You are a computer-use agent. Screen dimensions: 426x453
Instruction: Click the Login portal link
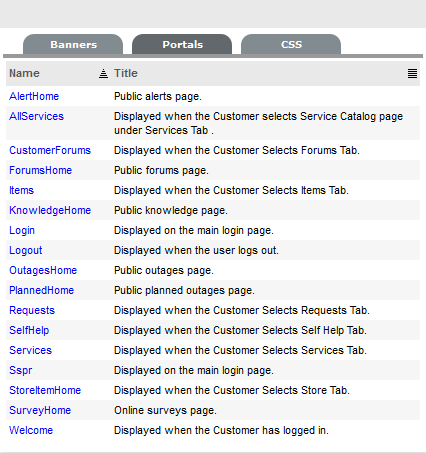coord(22,230)
